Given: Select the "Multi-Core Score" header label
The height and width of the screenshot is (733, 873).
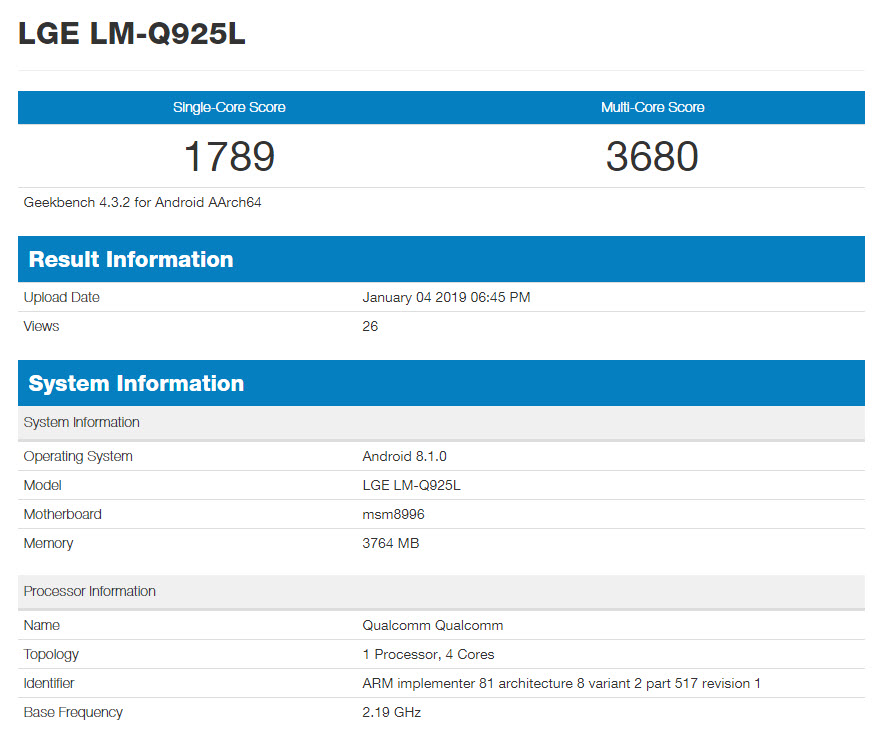Looking at the screenshot, I should point(653,107).
